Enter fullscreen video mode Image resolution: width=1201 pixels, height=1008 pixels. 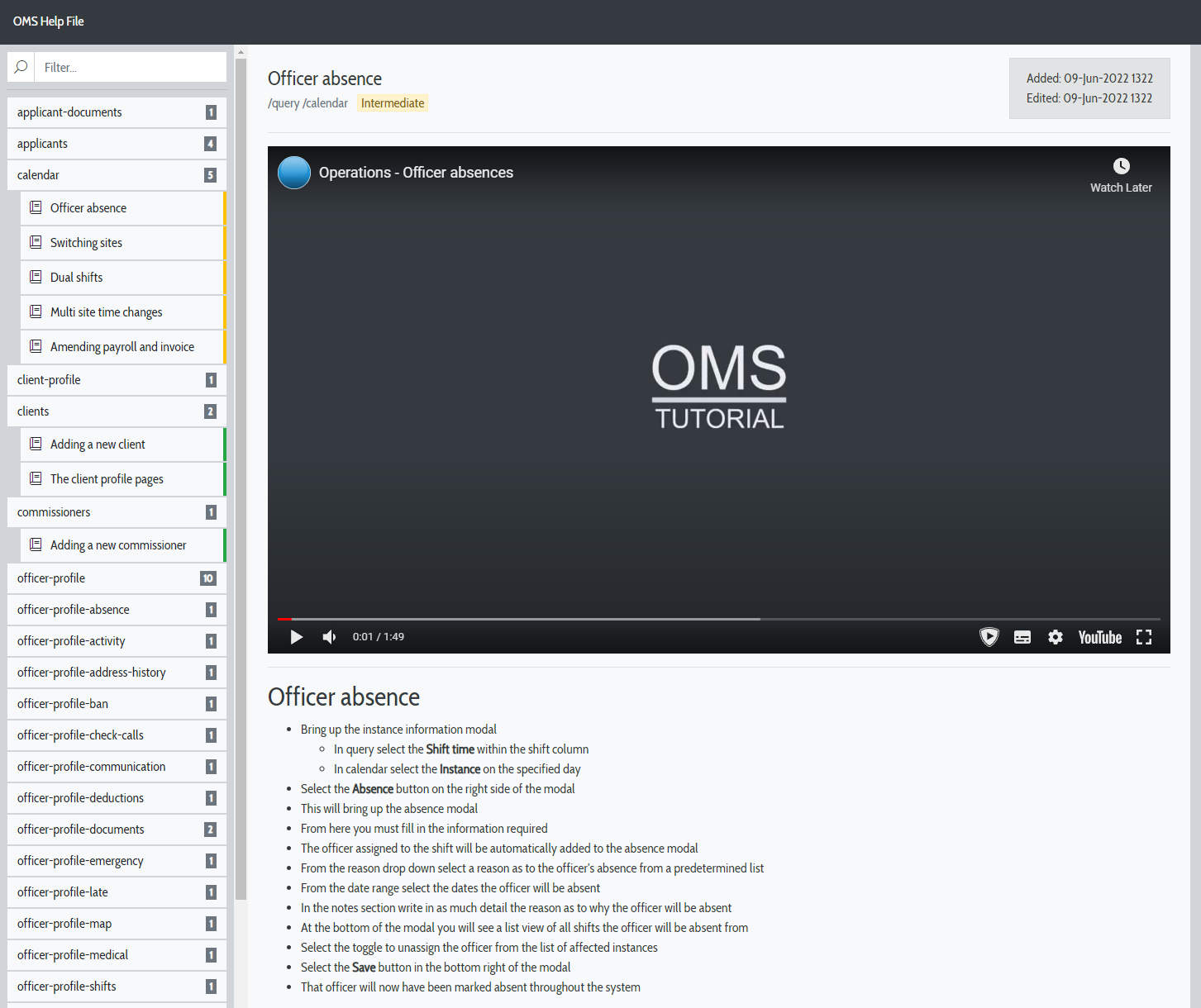click(1144, 637)
